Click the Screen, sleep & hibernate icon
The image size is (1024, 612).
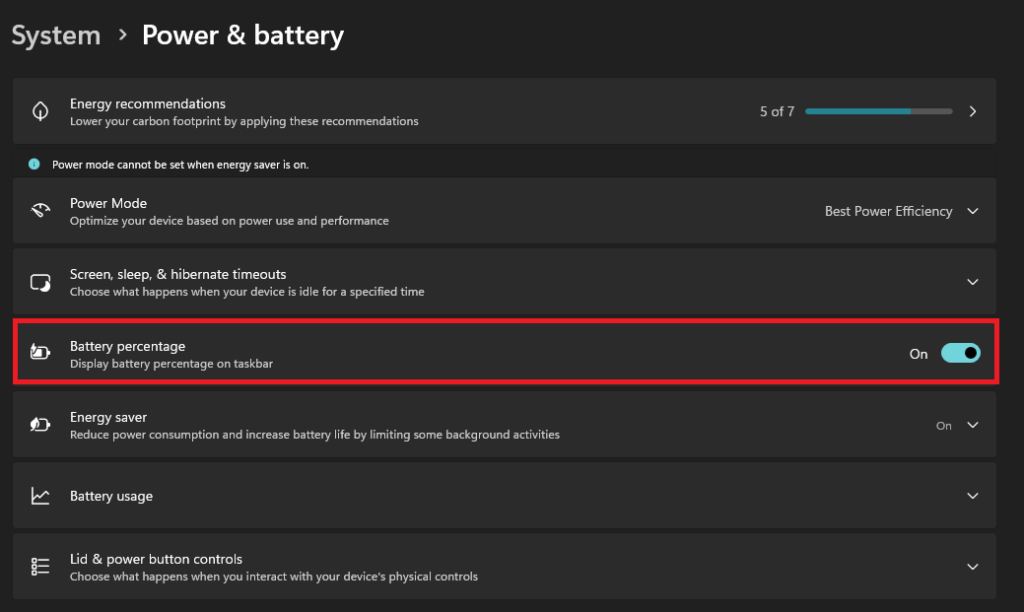[40, 282]
